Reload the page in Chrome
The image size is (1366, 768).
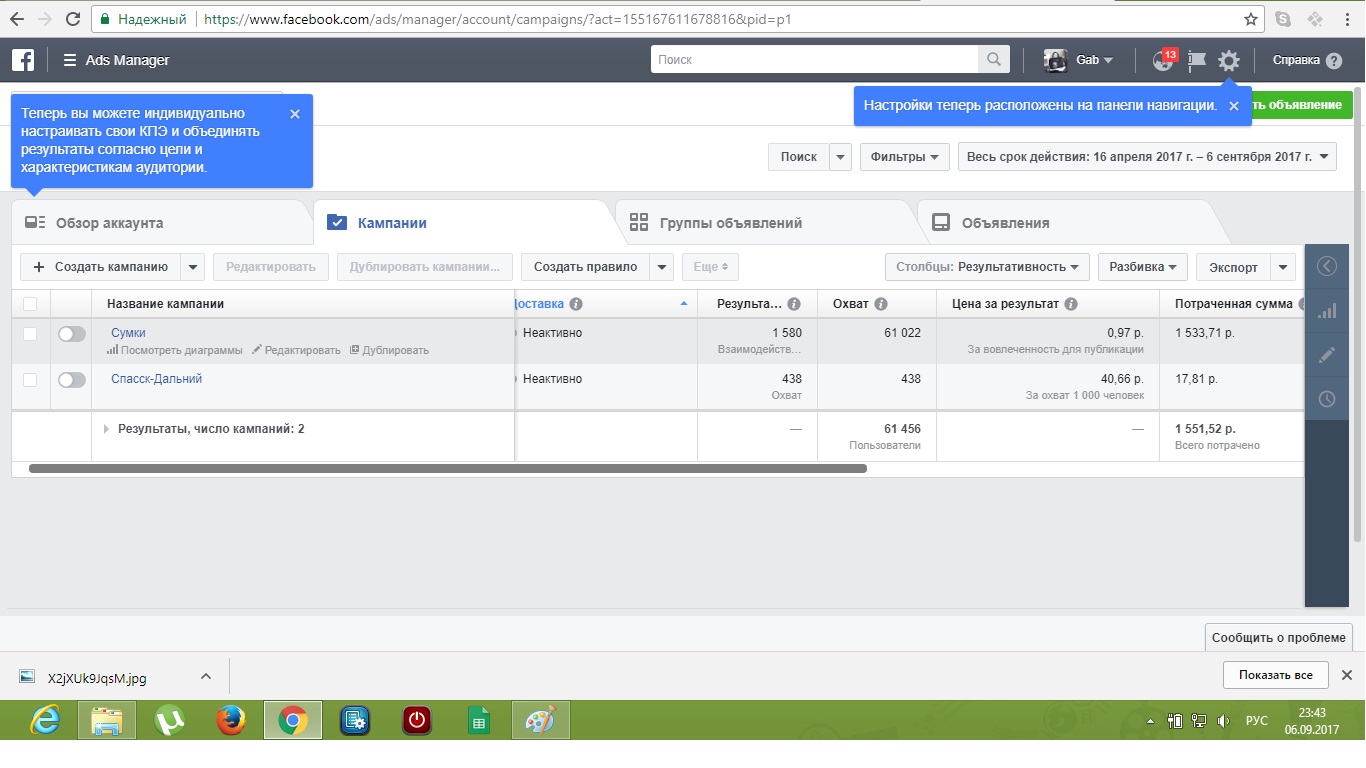pos(73,19)
